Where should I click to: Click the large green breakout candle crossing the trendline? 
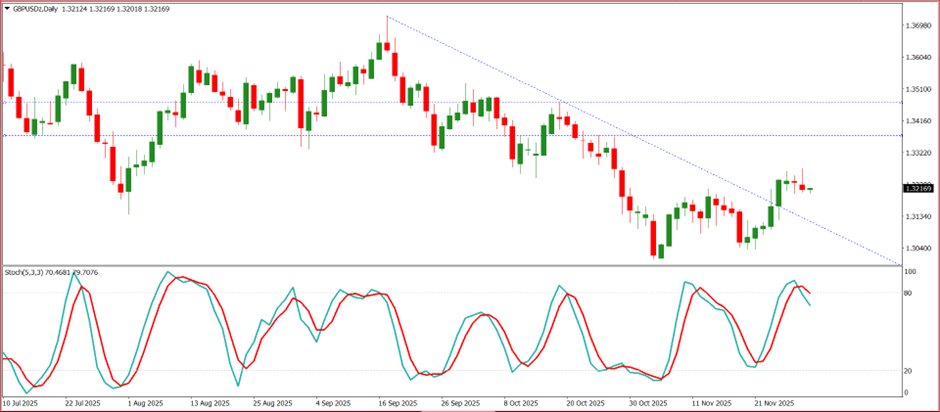click(x=779, y=192)
